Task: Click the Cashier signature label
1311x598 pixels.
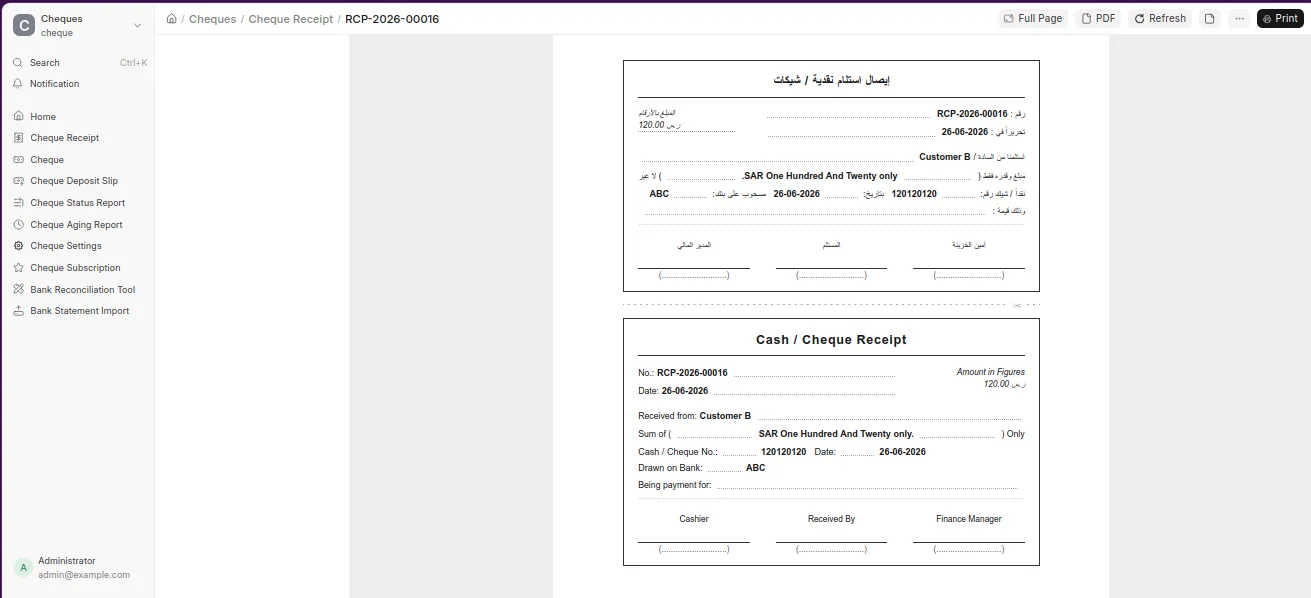Action: [694, 519]
